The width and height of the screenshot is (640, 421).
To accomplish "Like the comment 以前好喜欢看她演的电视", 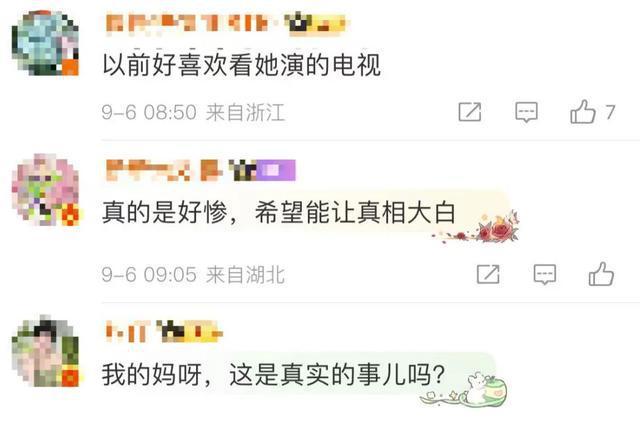I will (582, 111).
